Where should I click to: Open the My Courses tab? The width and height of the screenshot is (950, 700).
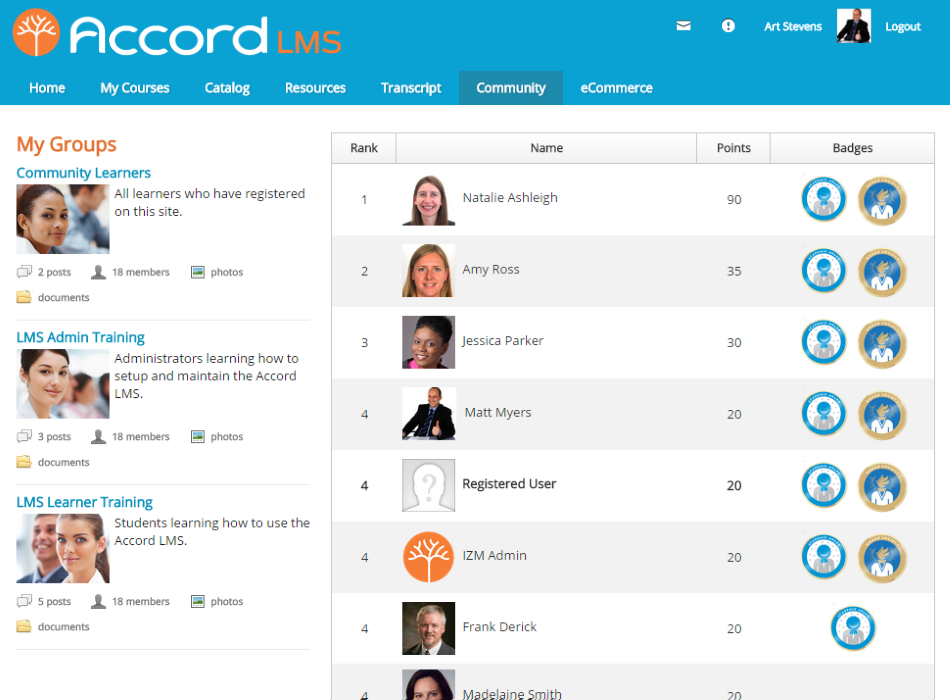[x=135, y=88]
